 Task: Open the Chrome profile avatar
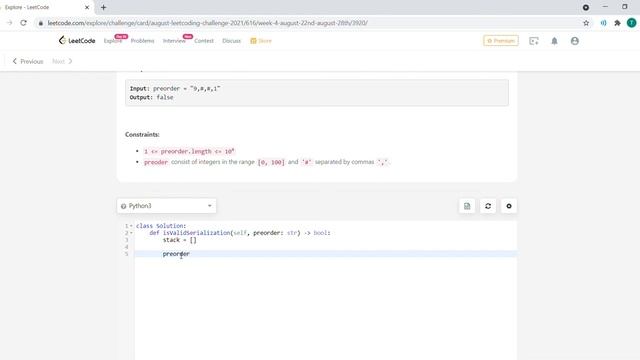631,23
